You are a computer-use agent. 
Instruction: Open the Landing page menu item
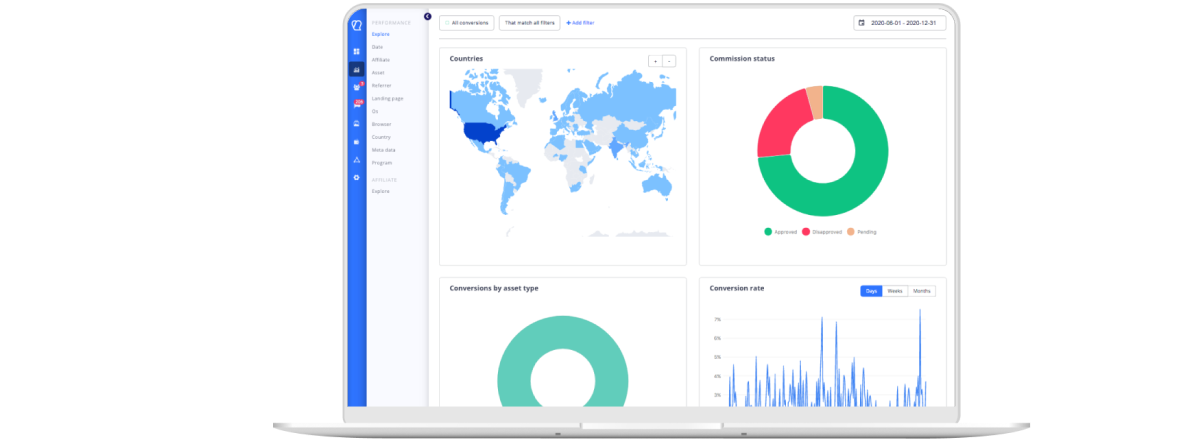pos(387,98)
